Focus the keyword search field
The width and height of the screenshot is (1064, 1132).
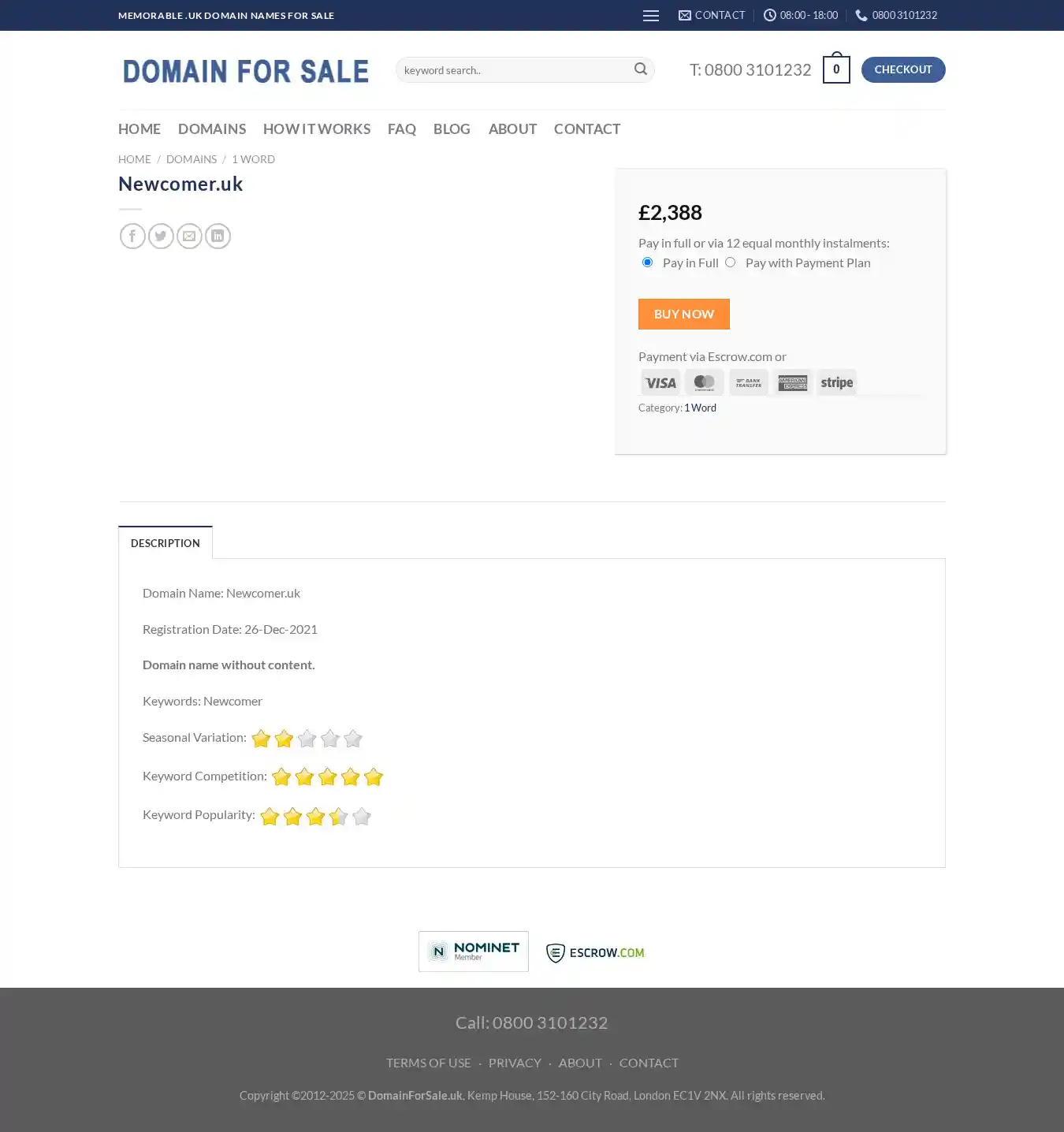(x=516, y=70)
